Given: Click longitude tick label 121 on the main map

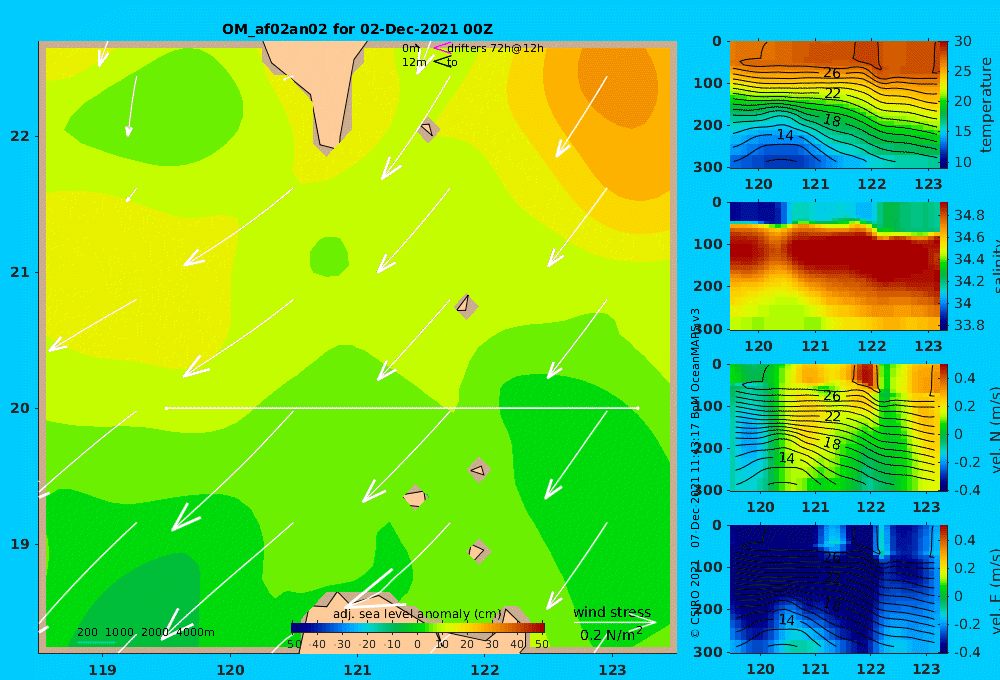Looking at the screenshot, I should 357,670.
